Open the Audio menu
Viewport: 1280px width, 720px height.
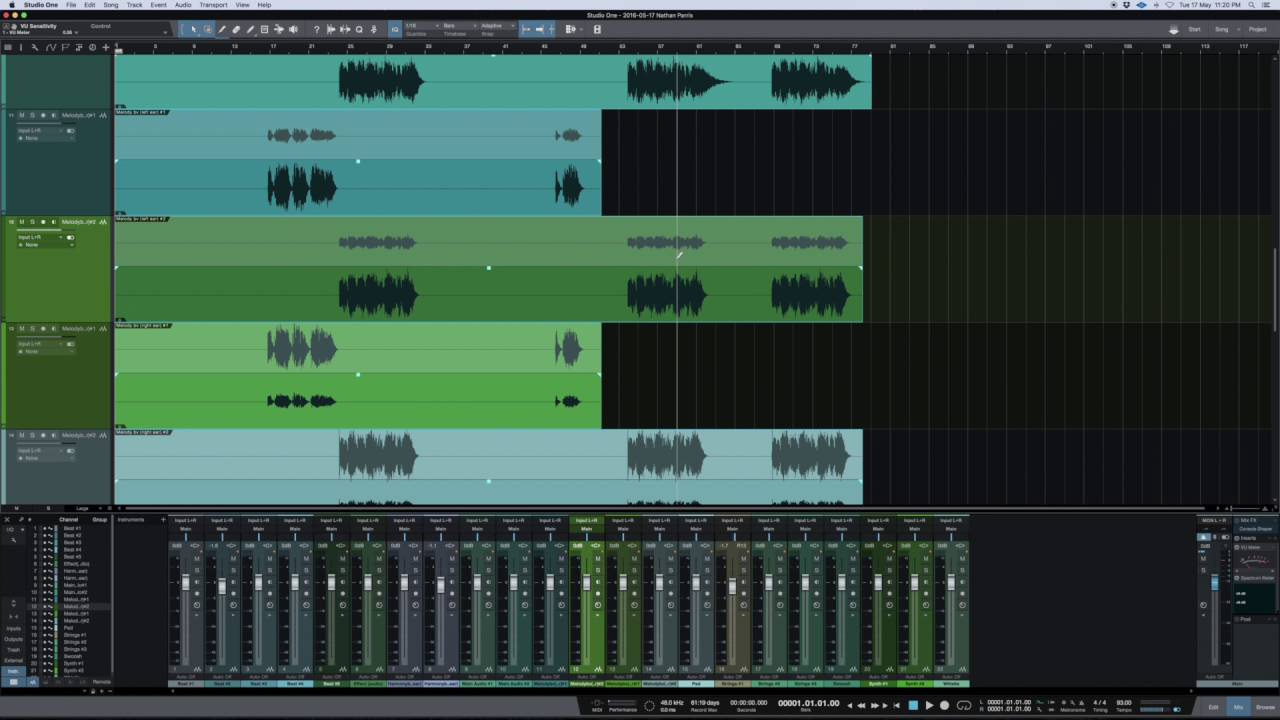(x=183, y=5)
